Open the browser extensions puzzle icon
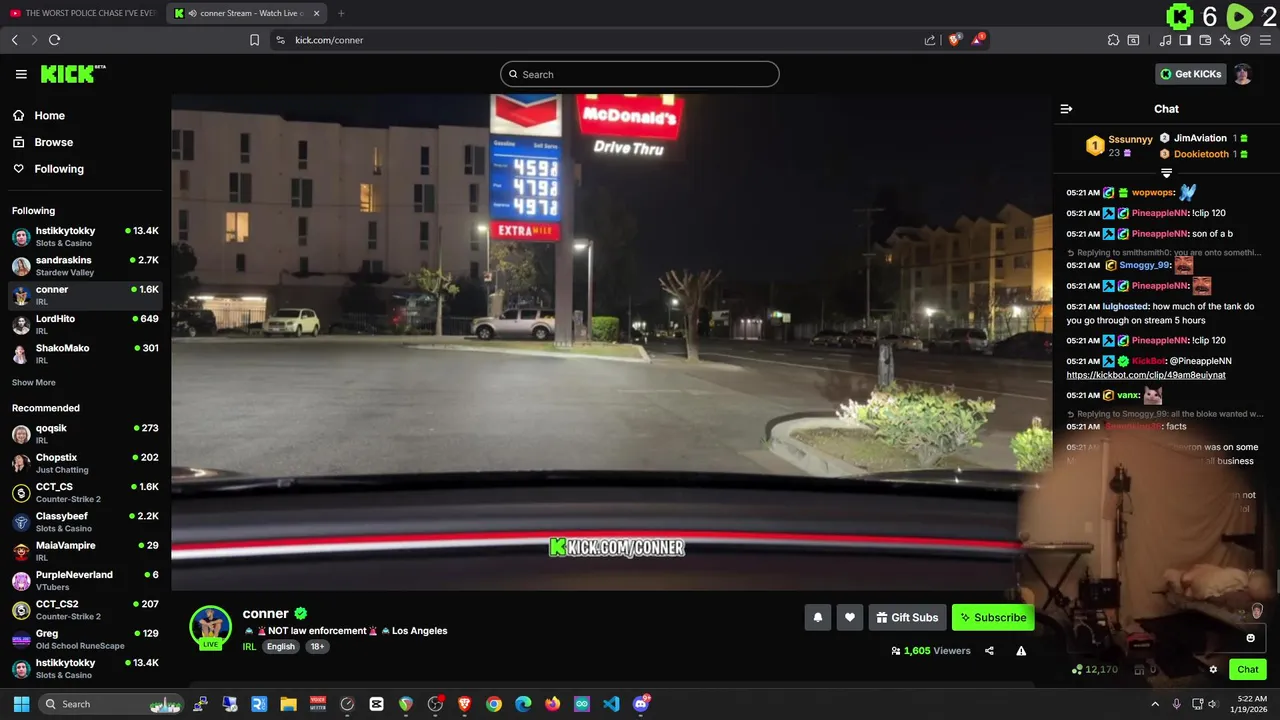Viewport: 1280px width, 720px height. (1113, 40)
